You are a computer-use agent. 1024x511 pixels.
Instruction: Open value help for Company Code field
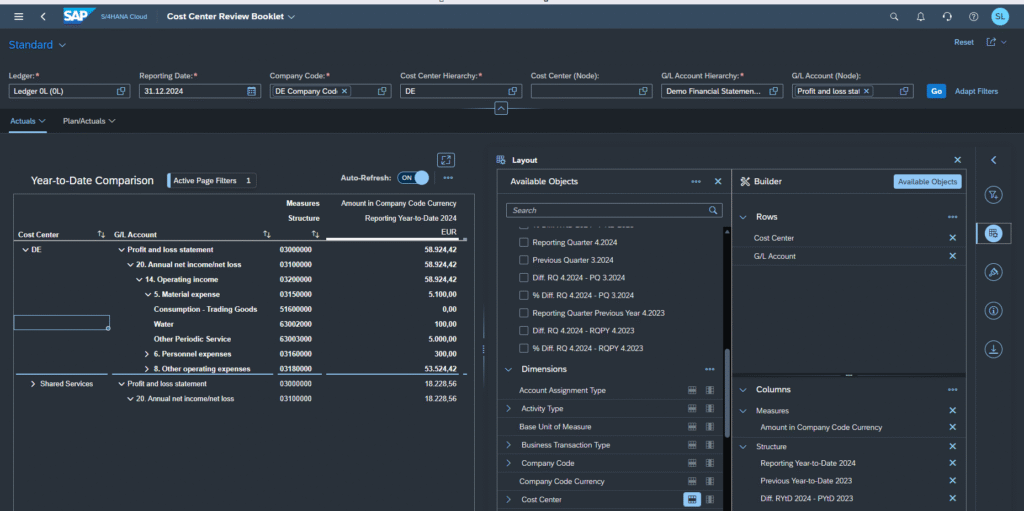[383, 91]
